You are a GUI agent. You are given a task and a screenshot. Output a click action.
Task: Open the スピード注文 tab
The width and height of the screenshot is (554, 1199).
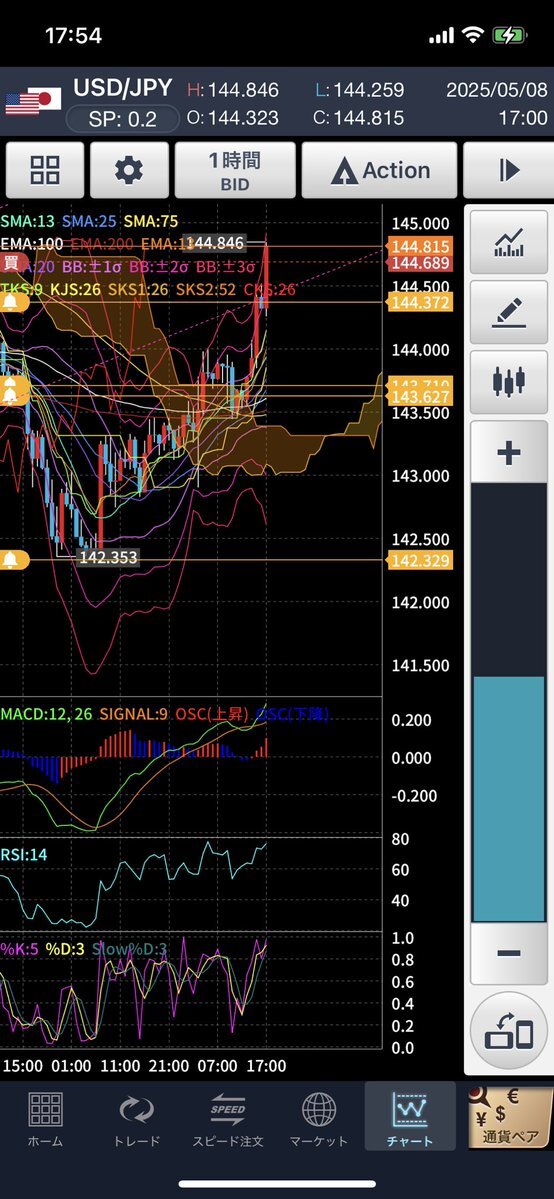pyautogui.click(x=227, y=1119)
